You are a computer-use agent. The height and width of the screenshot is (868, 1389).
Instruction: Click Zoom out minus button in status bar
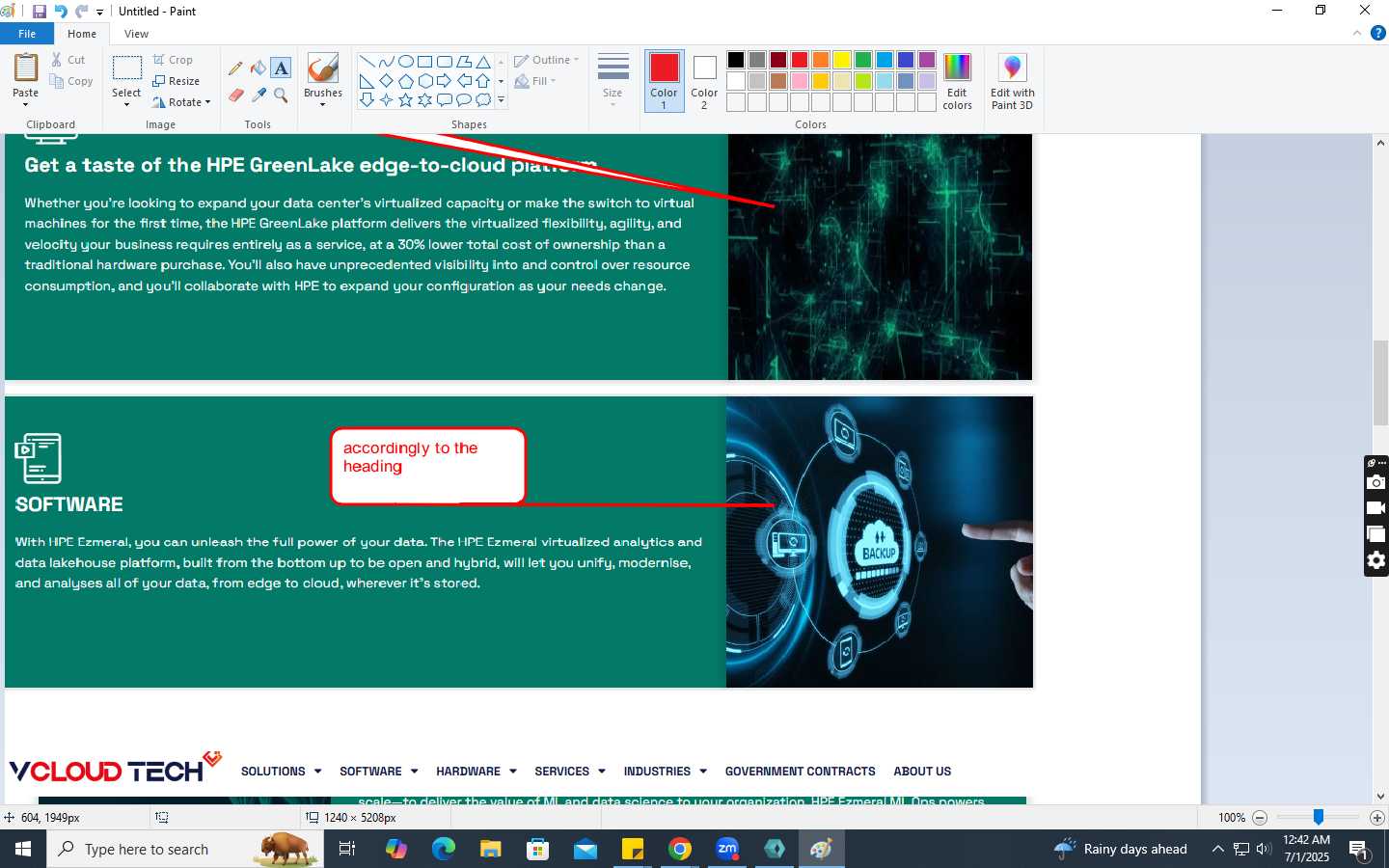click(1259, 818)
